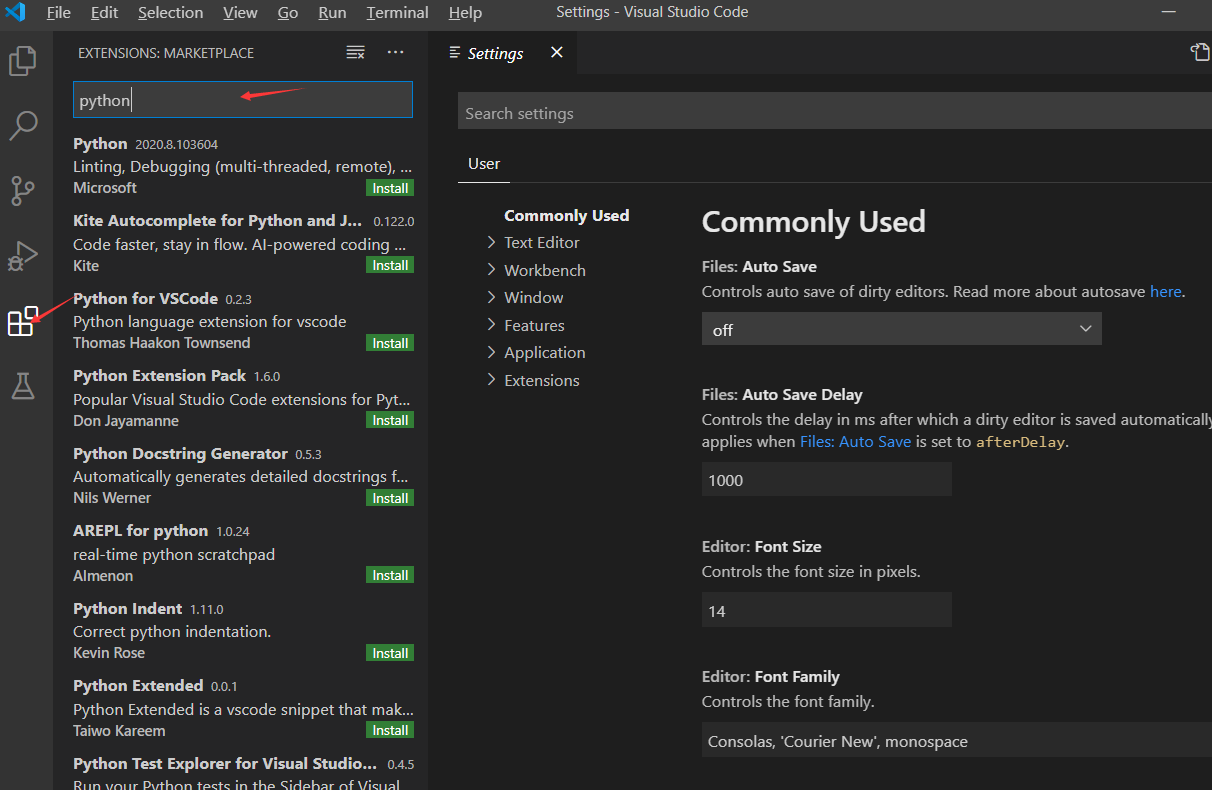This screenshot has width=1212, height=790.
Task: Open the Auto Save dropdown set to off
Action: 902,329
